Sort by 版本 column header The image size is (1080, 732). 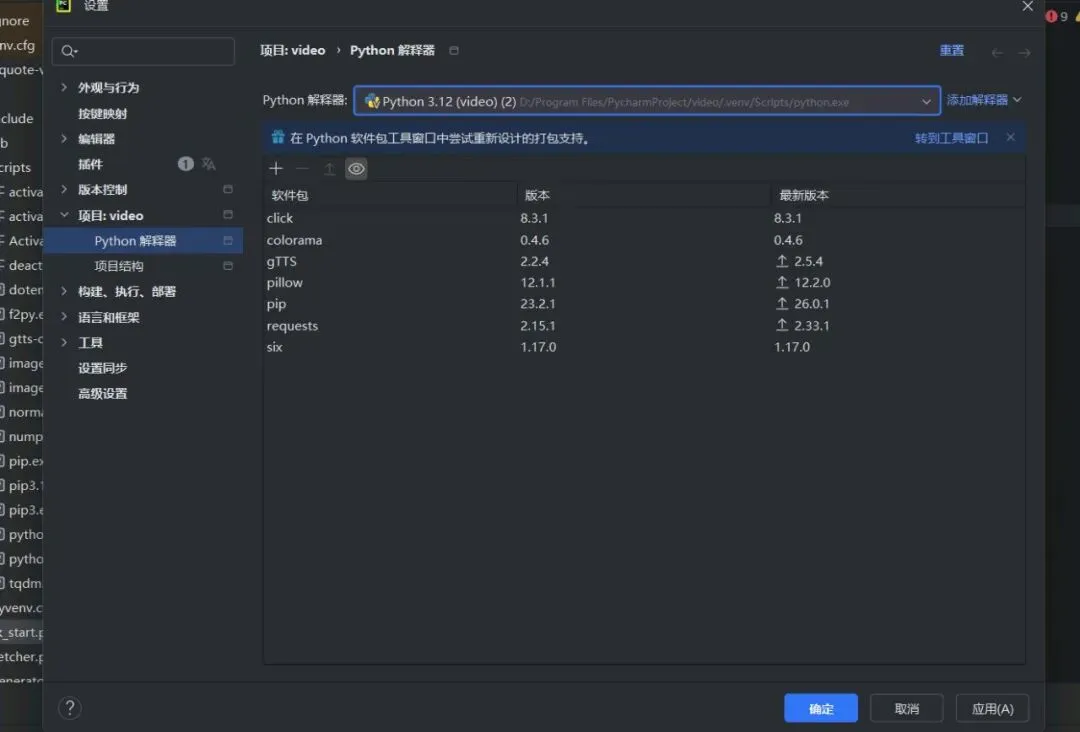coord(643,195)
